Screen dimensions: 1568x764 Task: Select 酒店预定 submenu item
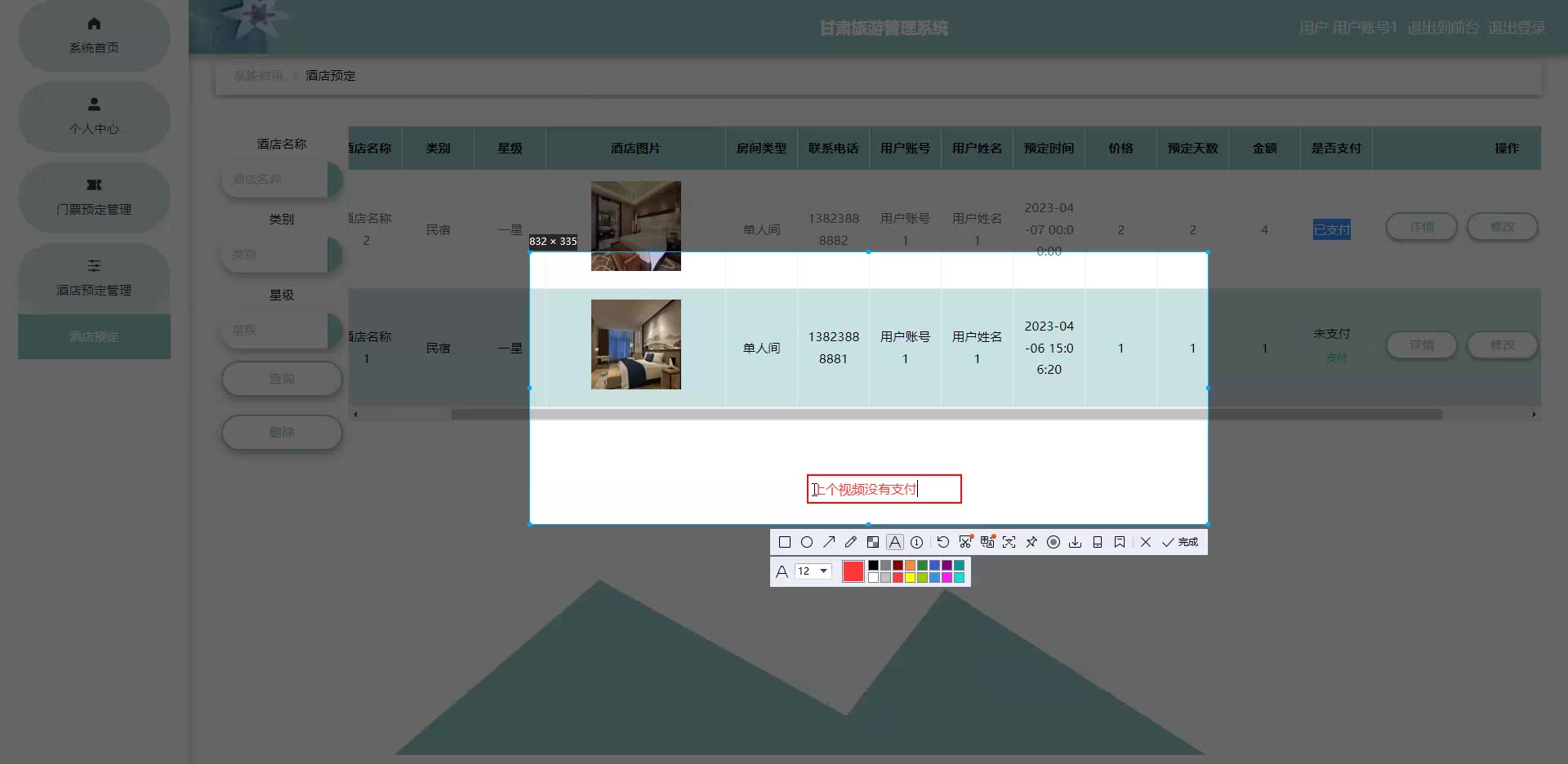click(x=94, y=336)
